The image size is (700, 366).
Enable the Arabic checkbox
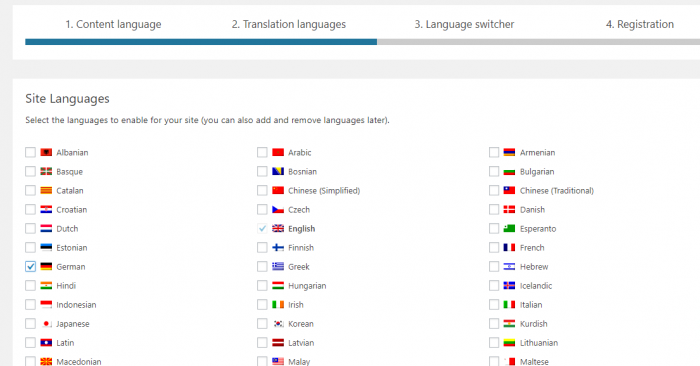click(262, 153)
